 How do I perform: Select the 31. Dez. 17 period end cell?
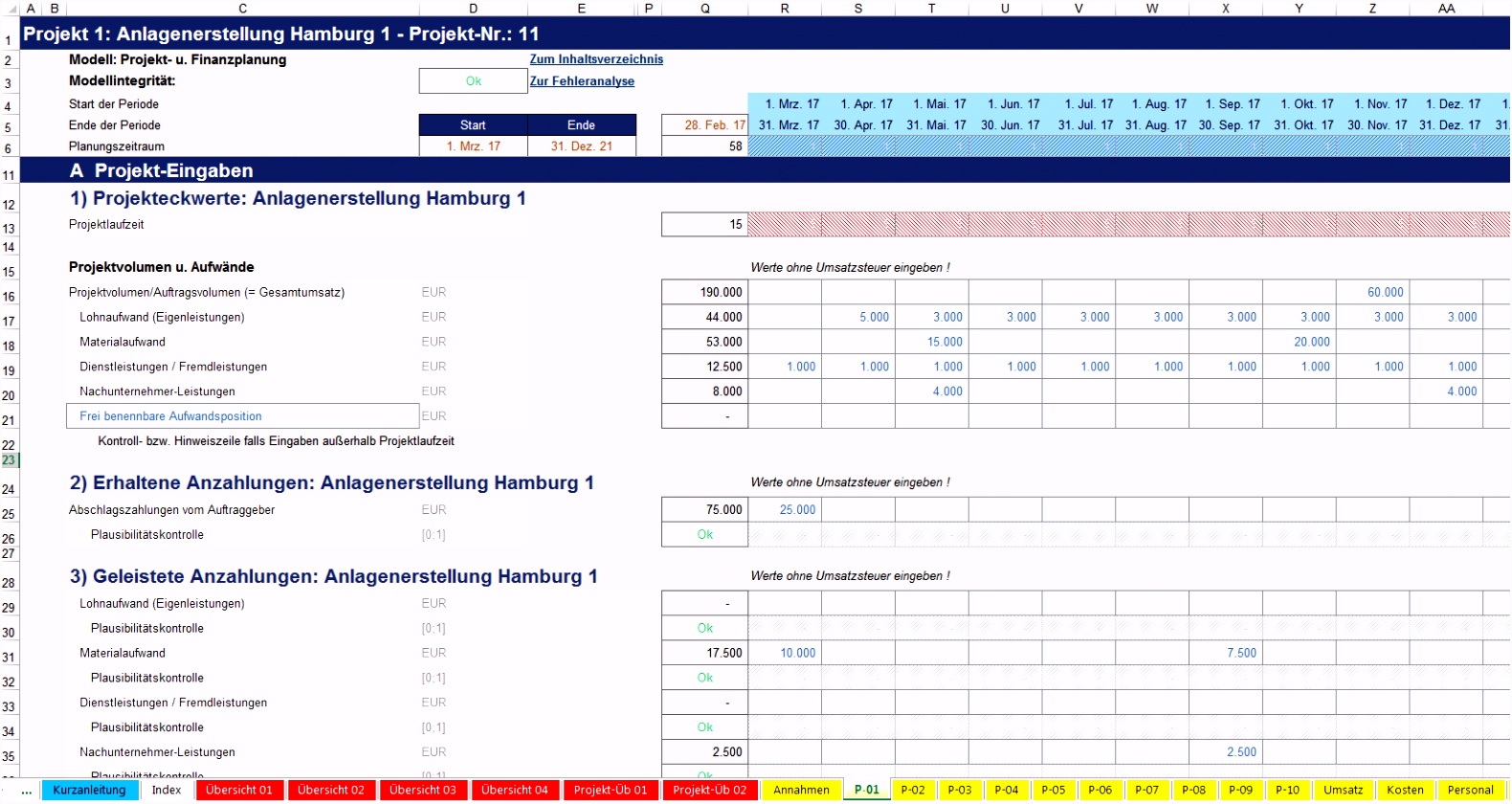click(1446, 125)
